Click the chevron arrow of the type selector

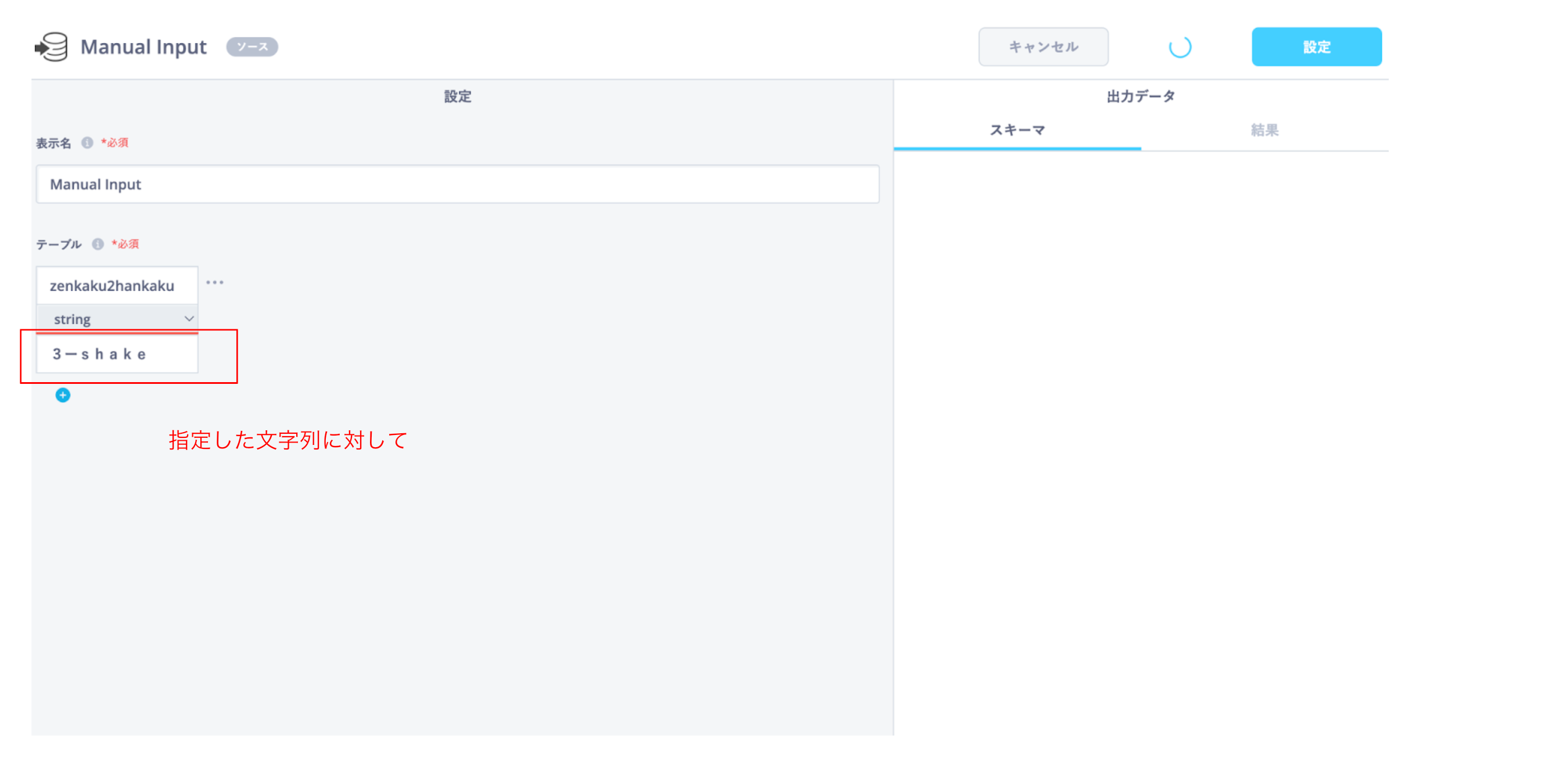pos(189,319)
